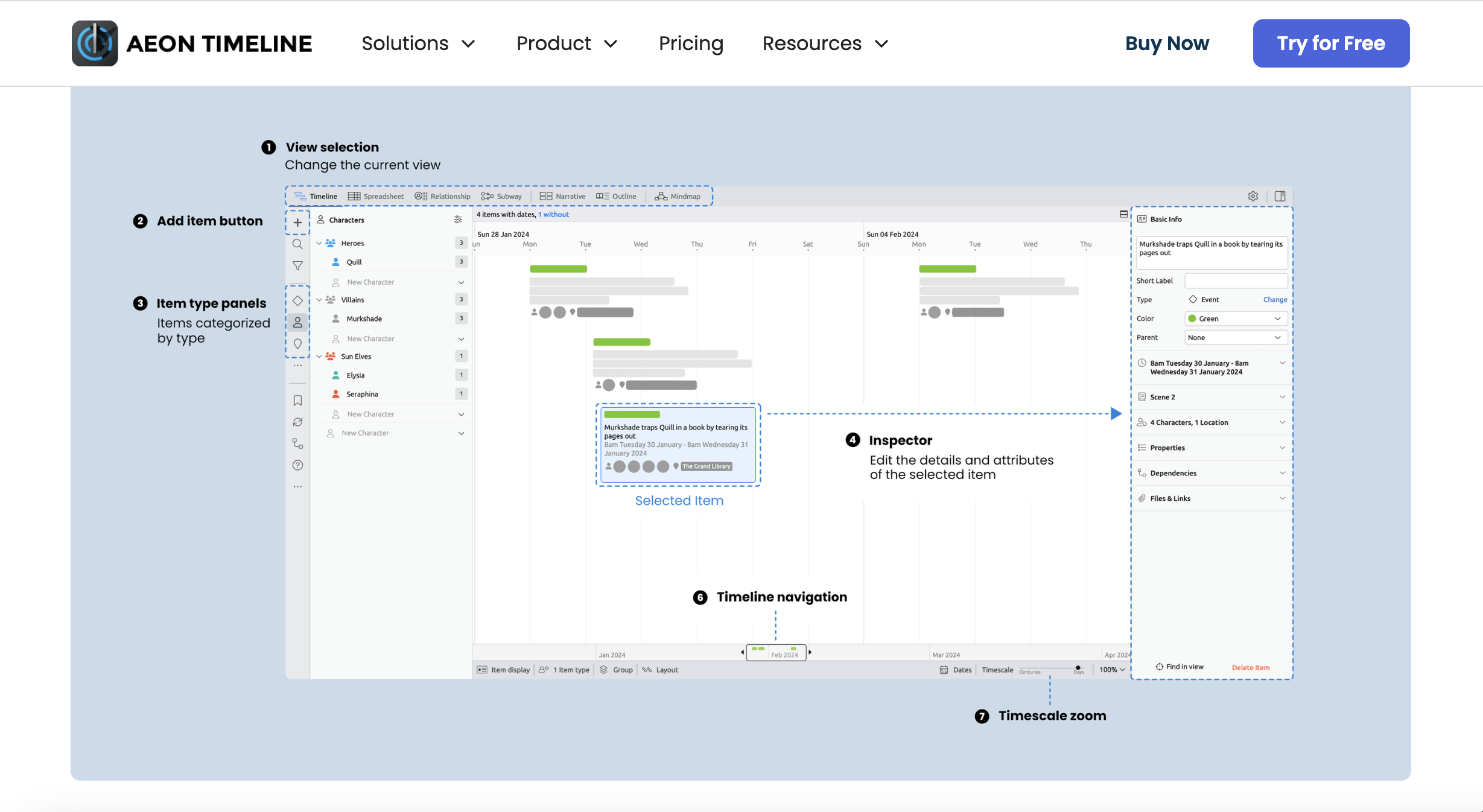
Task: Select the diamond Event type panel icon
Action: pyautogui.click(x=297, y=300)
